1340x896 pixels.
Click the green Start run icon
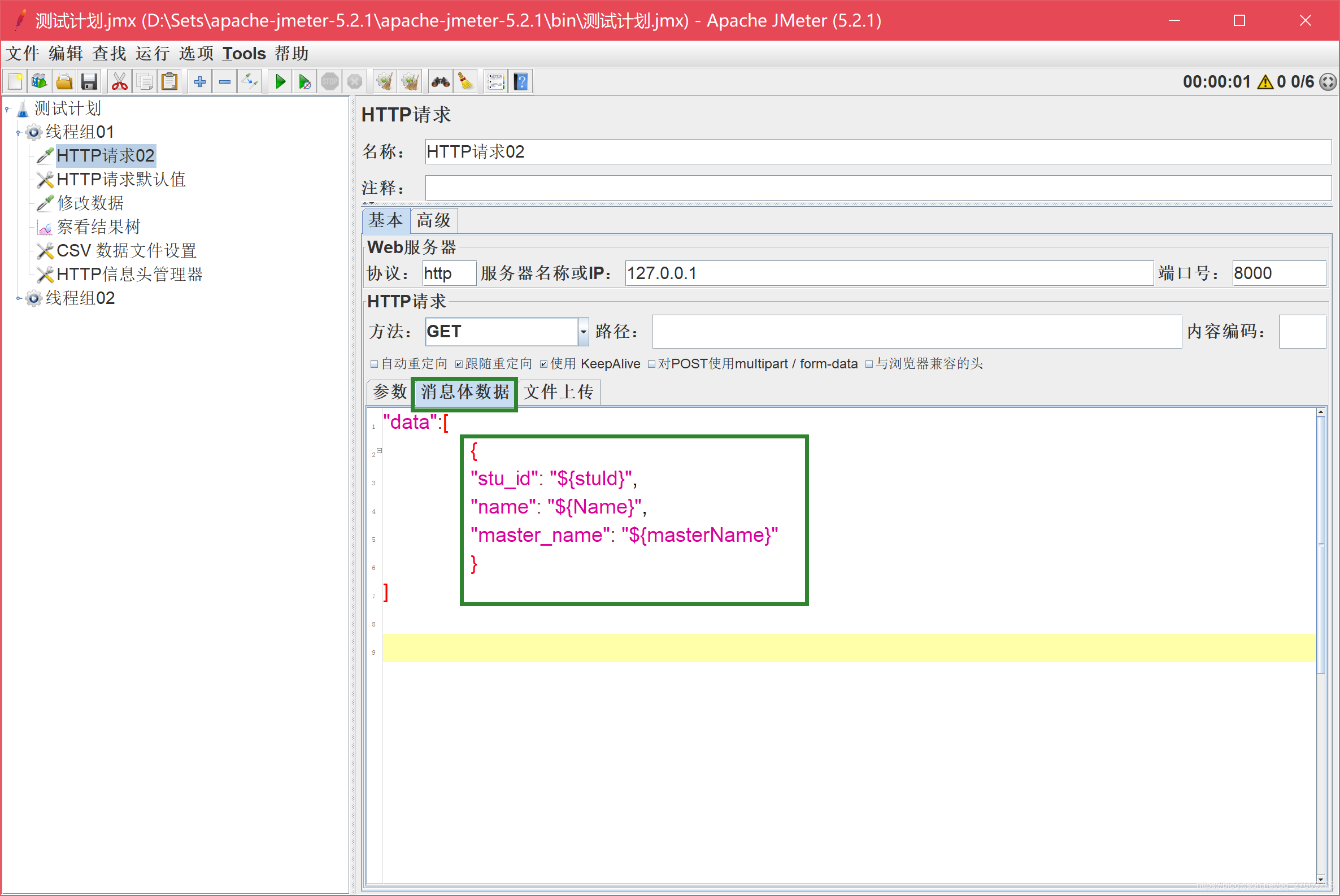coord(280,82)
